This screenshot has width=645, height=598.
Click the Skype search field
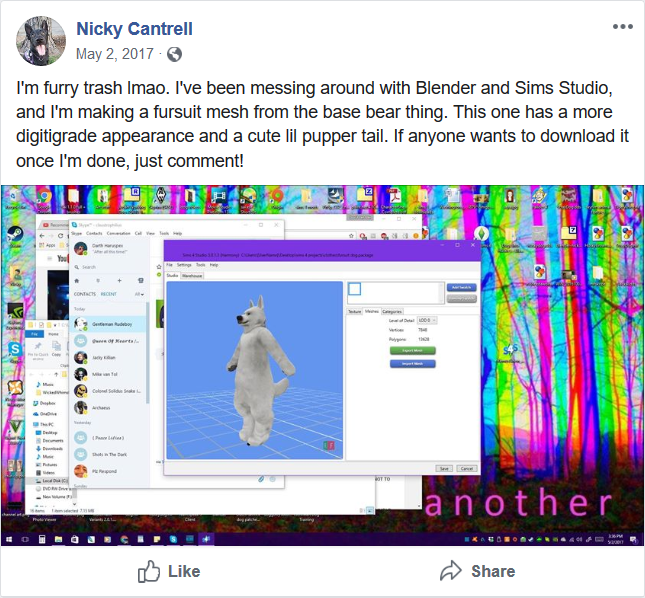109,267
